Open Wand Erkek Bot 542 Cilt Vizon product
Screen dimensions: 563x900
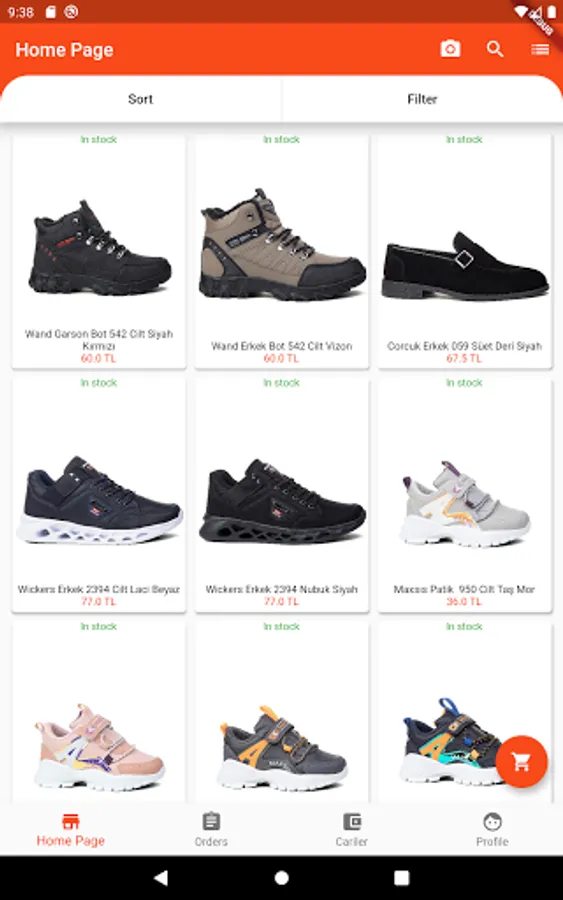[x=281, y=251]
